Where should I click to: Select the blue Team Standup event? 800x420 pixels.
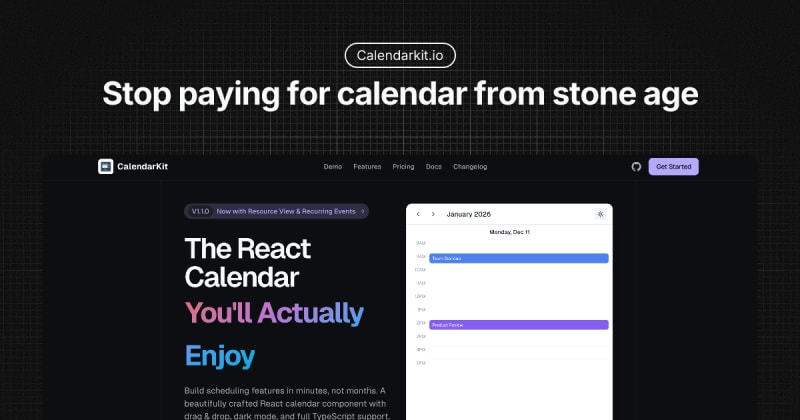[x=518, y=258]
